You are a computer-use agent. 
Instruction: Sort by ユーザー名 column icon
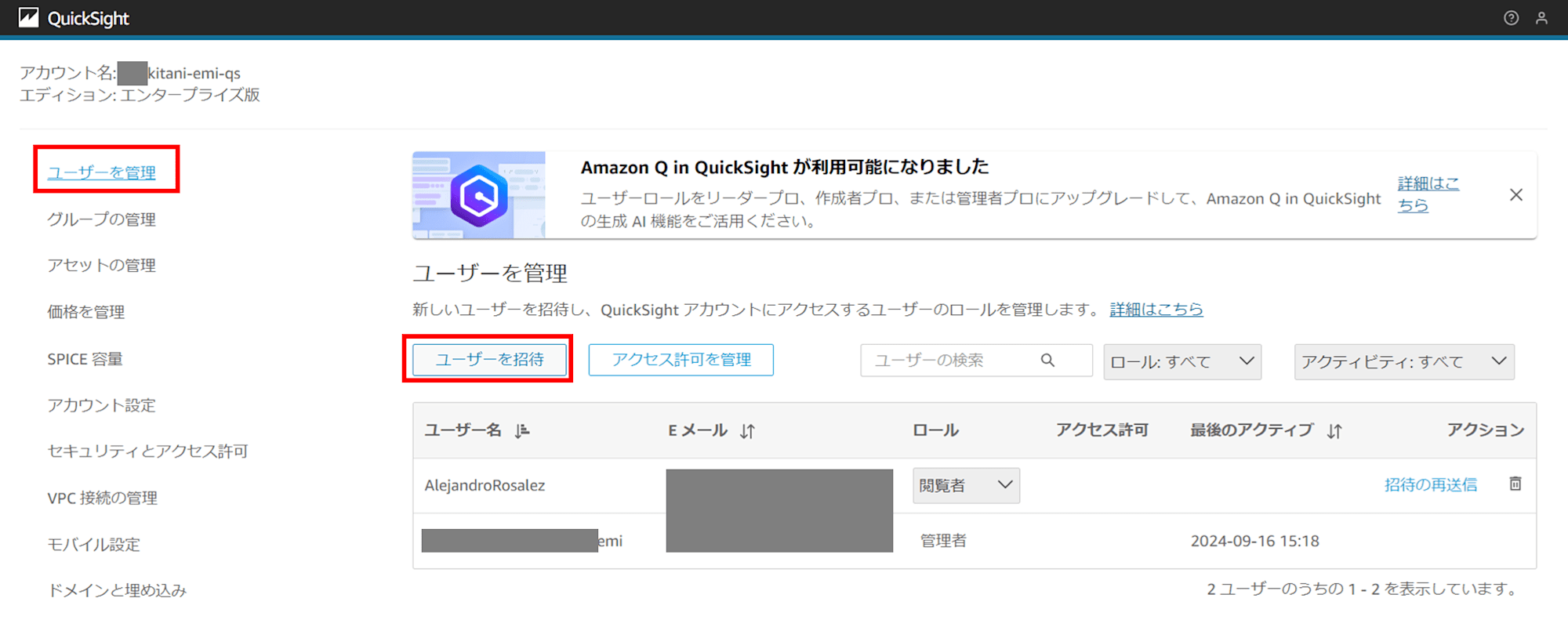coord(522,430)
